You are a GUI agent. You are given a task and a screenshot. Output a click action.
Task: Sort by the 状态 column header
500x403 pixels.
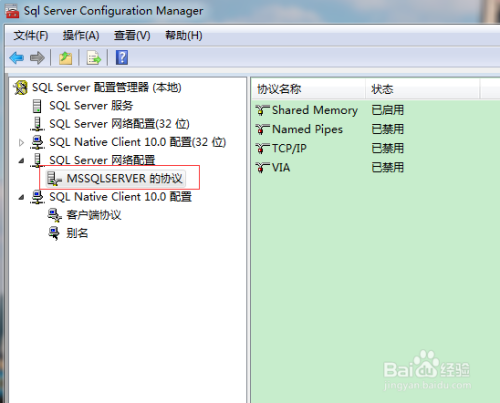[423, 89]
